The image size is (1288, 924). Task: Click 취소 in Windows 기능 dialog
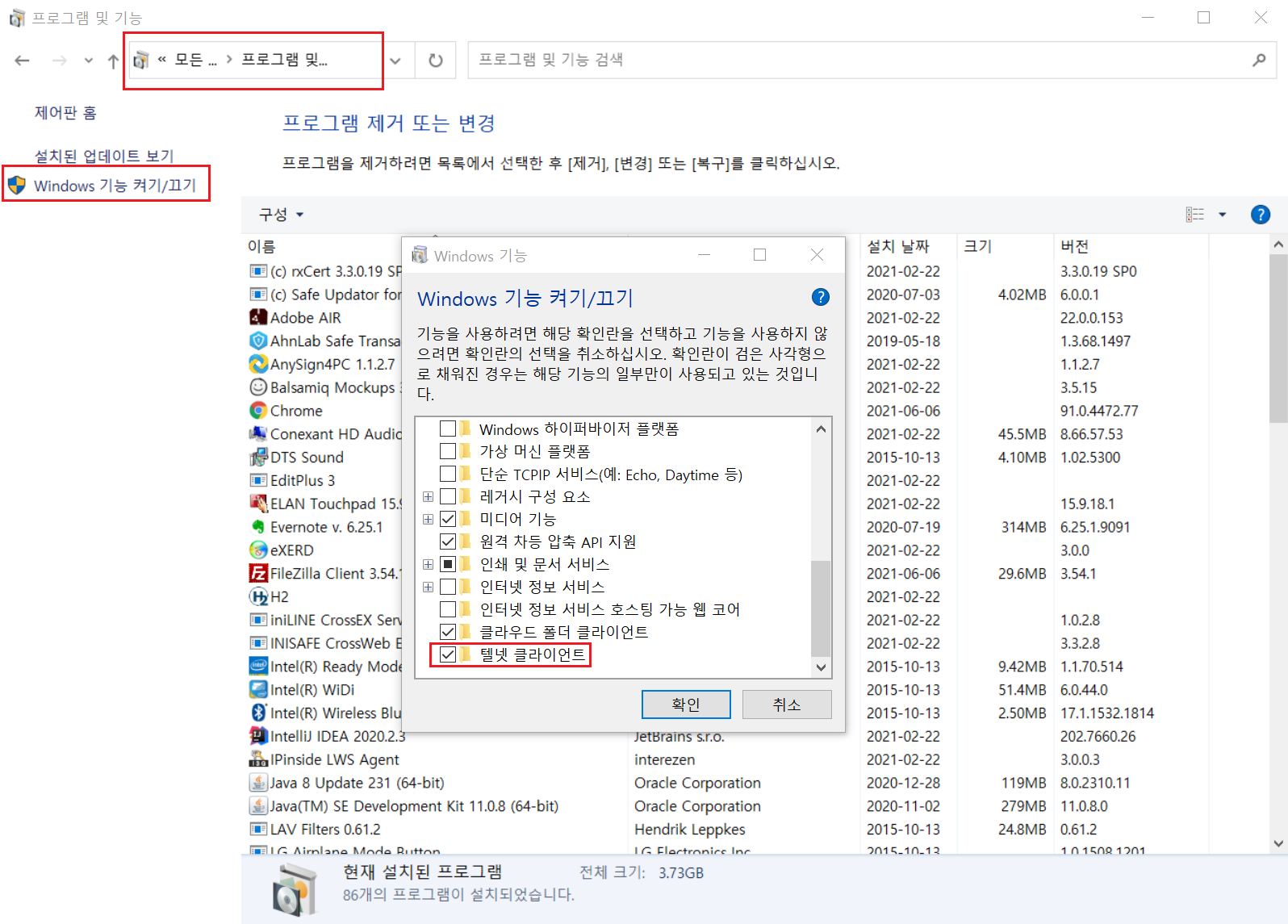click(787, 704)
